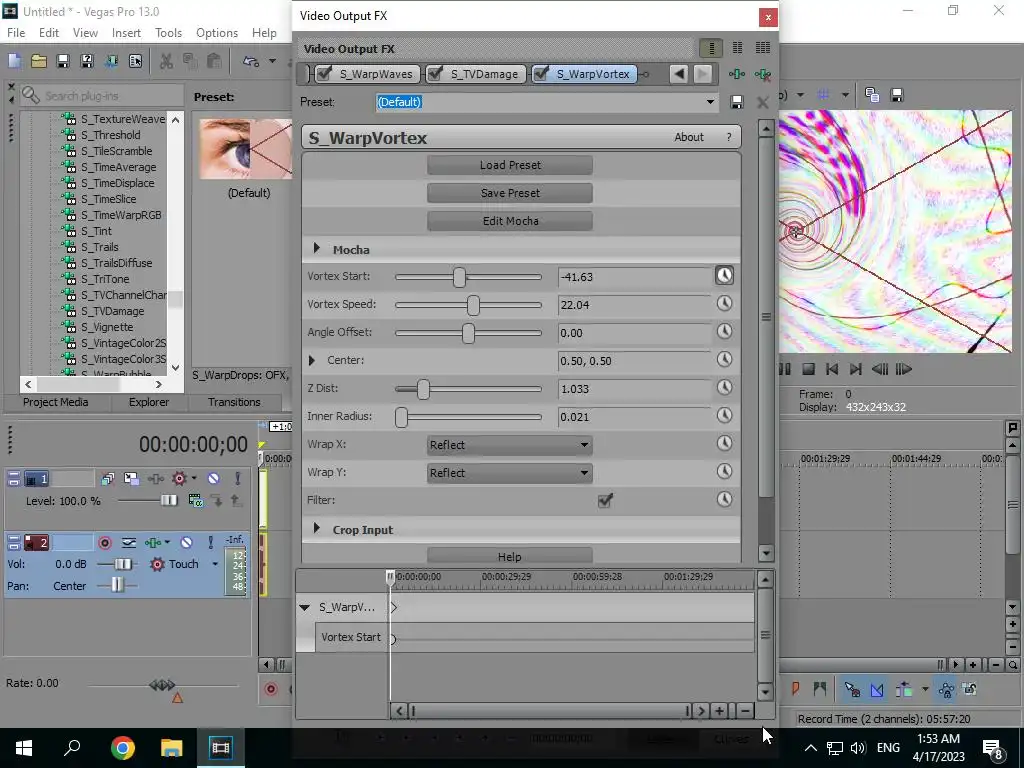Open Plug-In Chain editor icon
This screenshot has height=768, width=1024.
click(x=737, y=74)
